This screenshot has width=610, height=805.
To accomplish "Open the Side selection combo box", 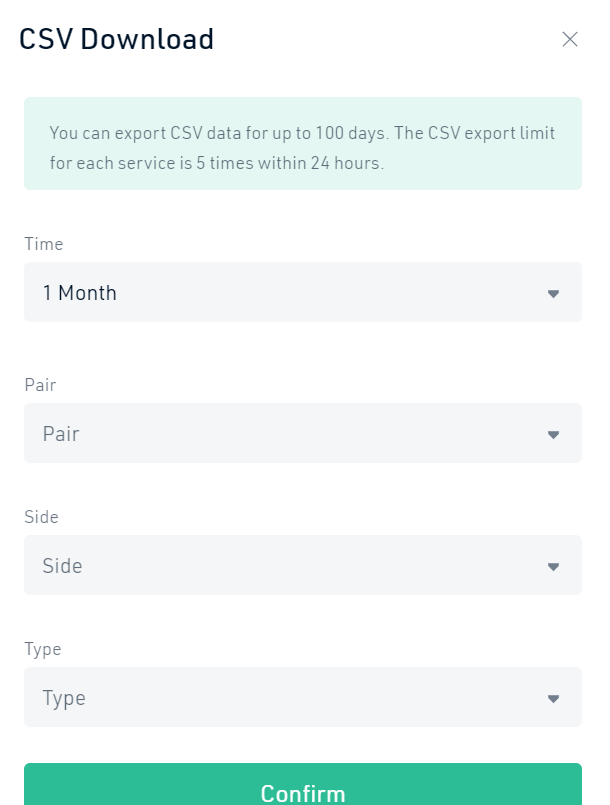I will pos(302,565).
